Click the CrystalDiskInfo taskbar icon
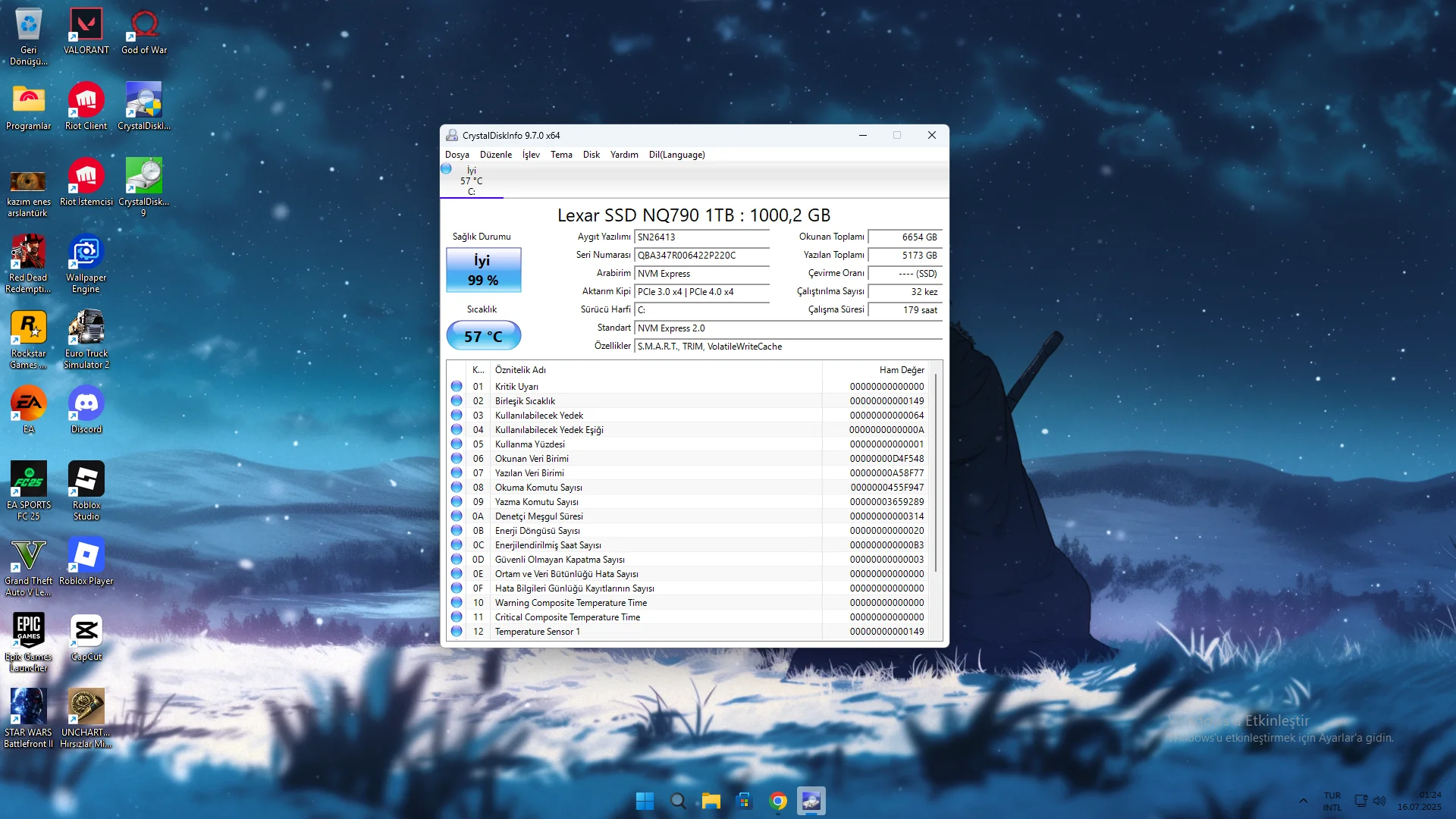 (811, 801)
